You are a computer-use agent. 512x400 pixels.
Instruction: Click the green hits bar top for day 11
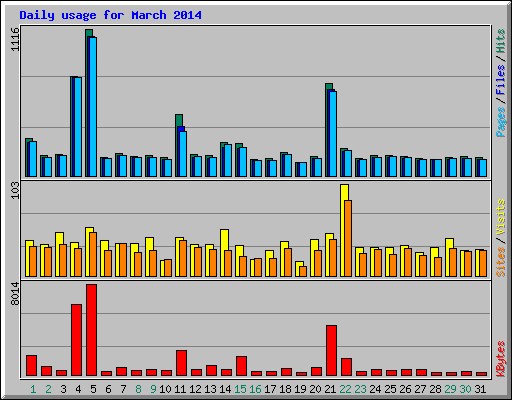click(179, 120)
